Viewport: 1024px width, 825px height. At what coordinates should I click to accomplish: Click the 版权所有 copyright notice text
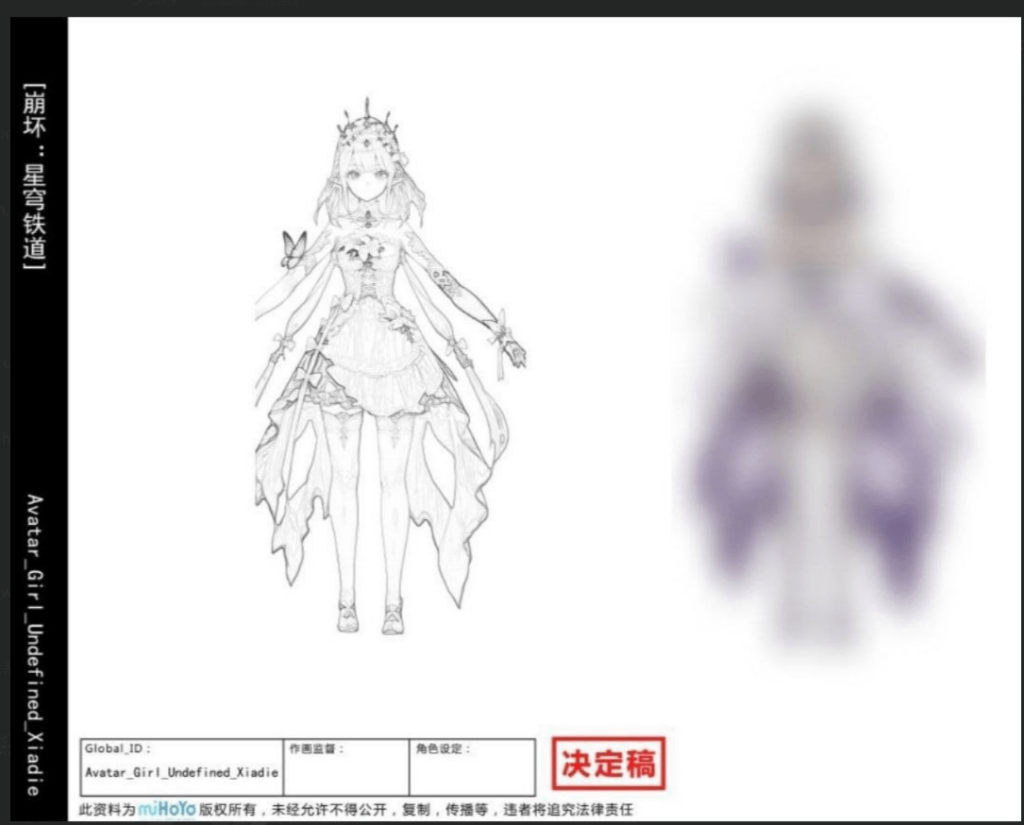tap(355, 810)
